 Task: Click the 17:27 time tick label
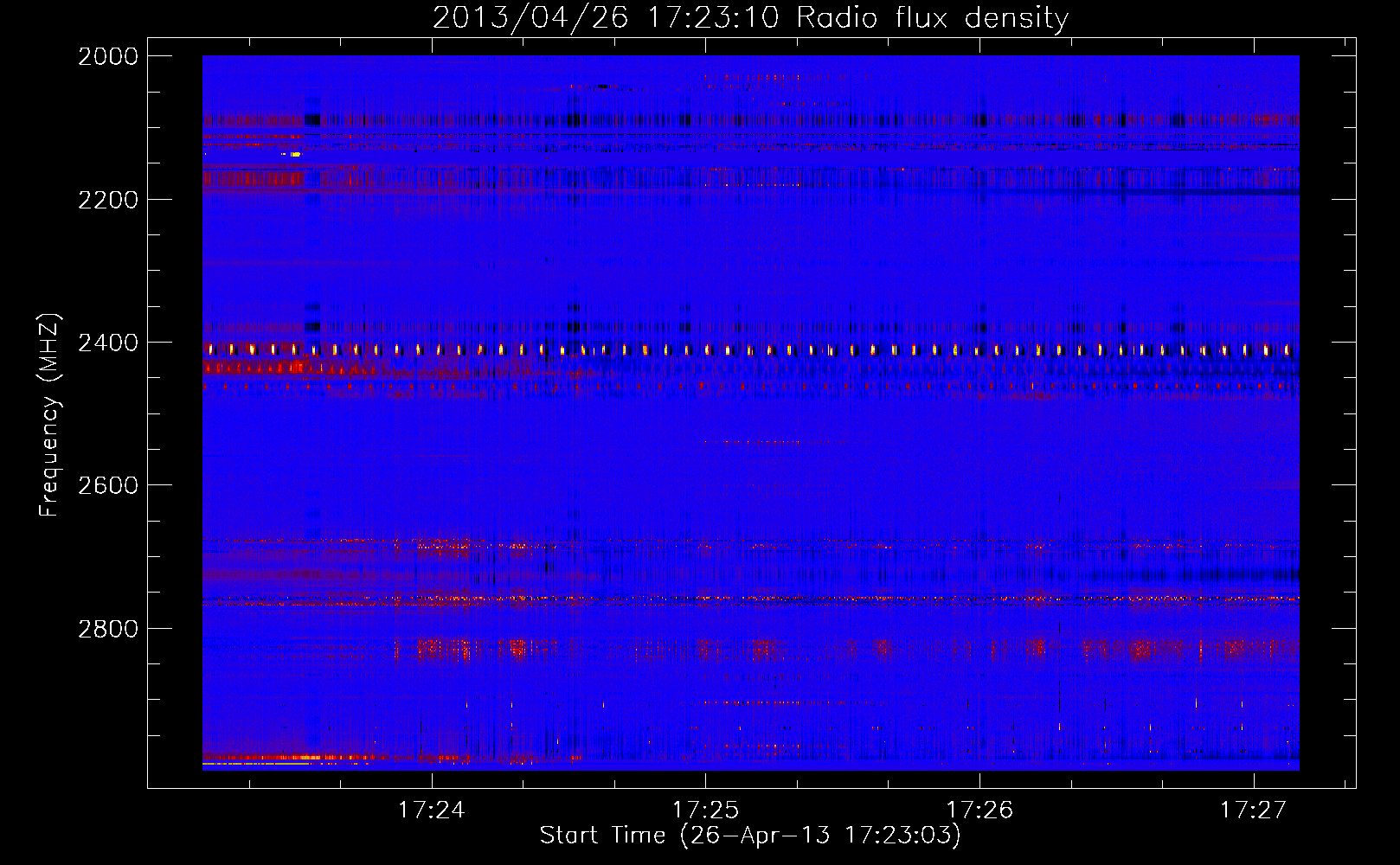point(1253,811)
